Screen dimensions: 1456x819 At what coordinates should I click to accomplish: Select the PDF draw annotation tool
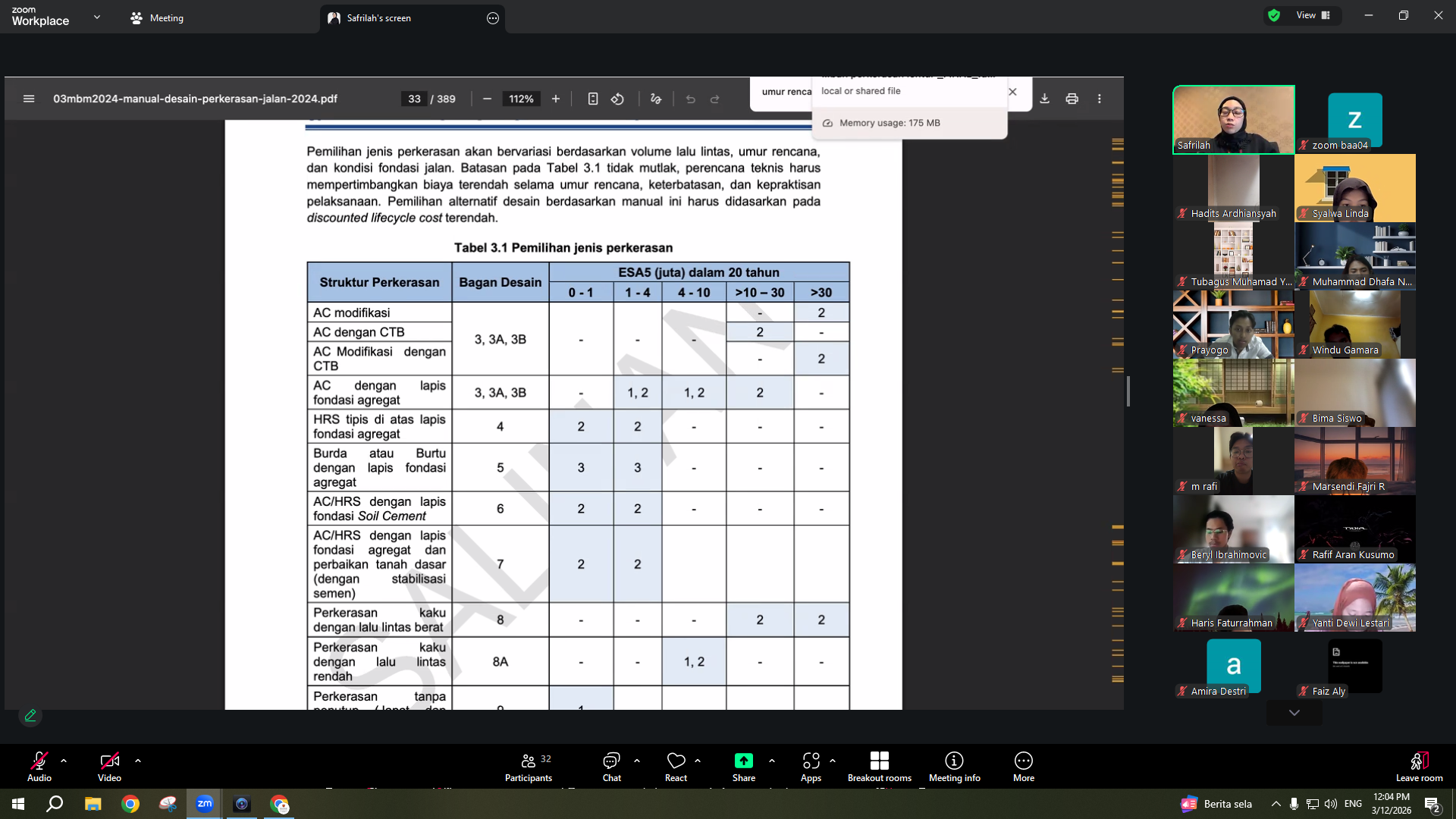pyautogui.click(x=656, y=99)
